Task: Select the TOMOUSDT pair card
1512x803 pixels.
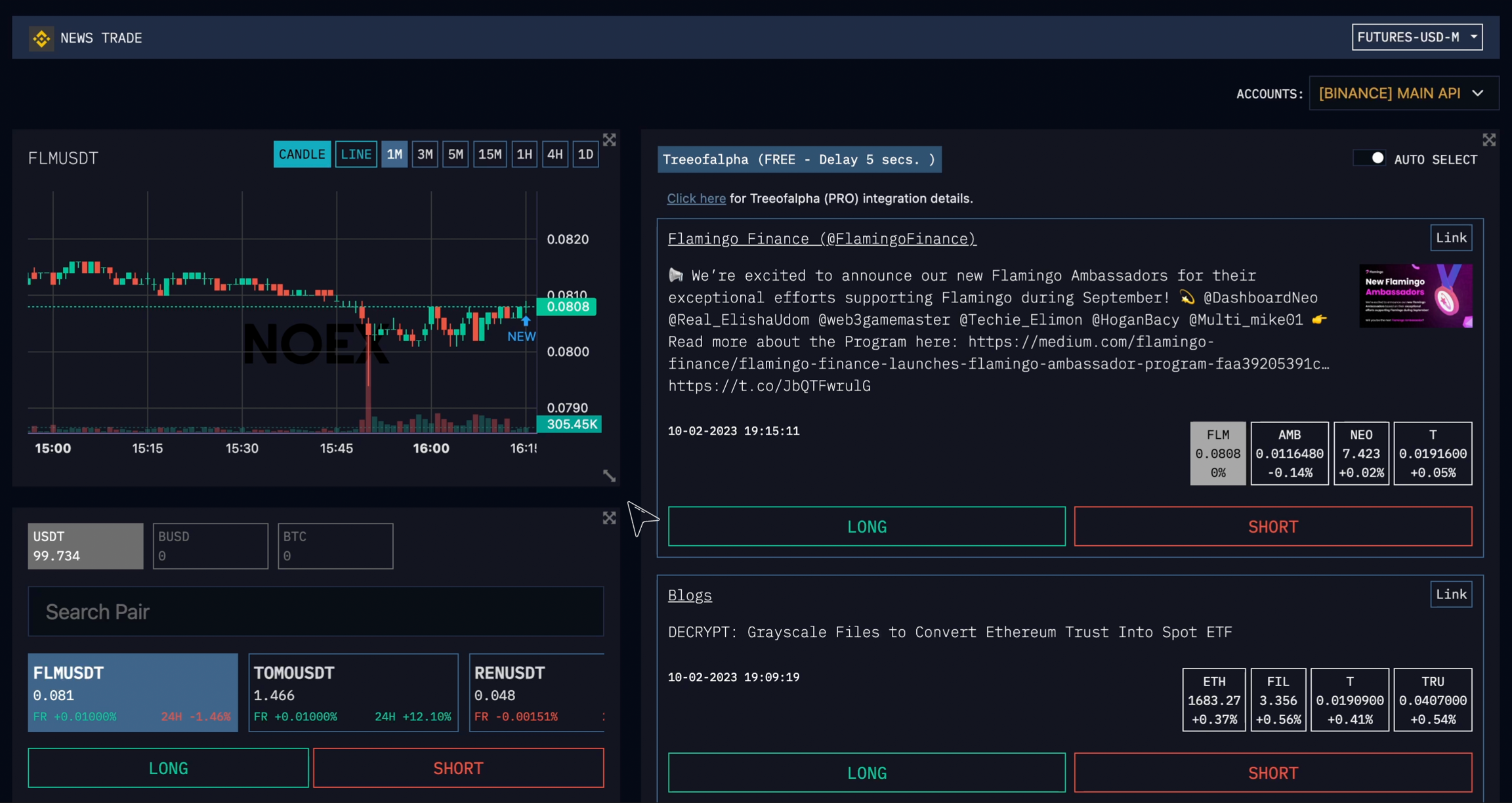Action: 353,692
